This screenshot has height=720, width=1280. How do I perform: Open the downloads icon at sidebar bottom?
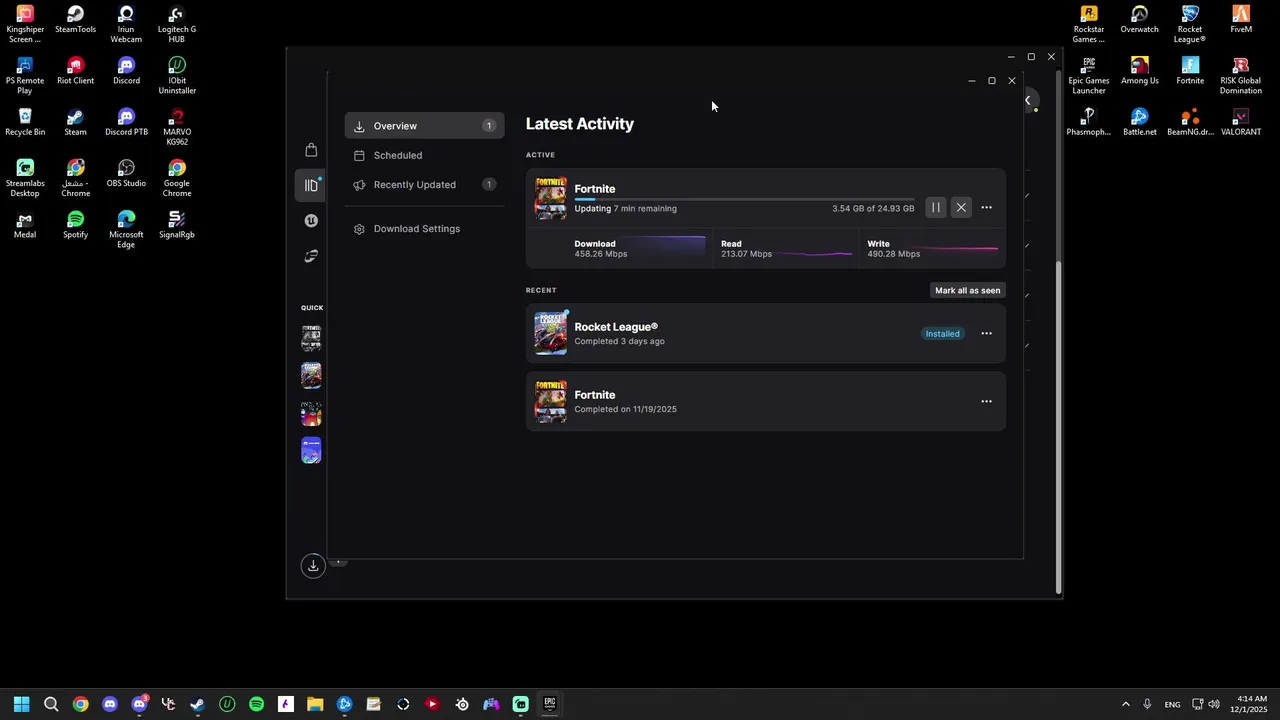pos(313,566)
